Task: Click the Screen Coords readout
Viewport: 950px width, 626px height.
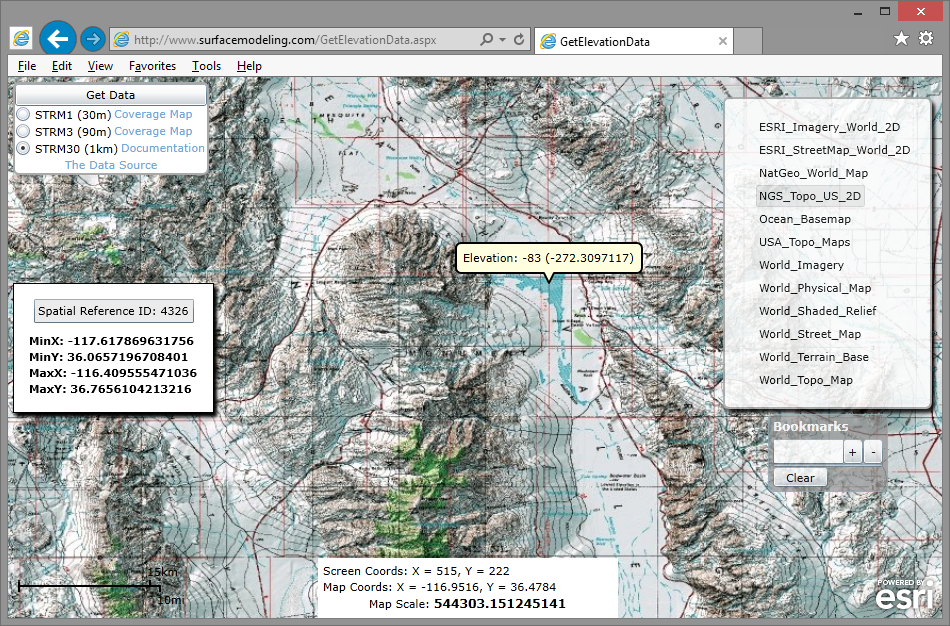Action: coord(416,571)
